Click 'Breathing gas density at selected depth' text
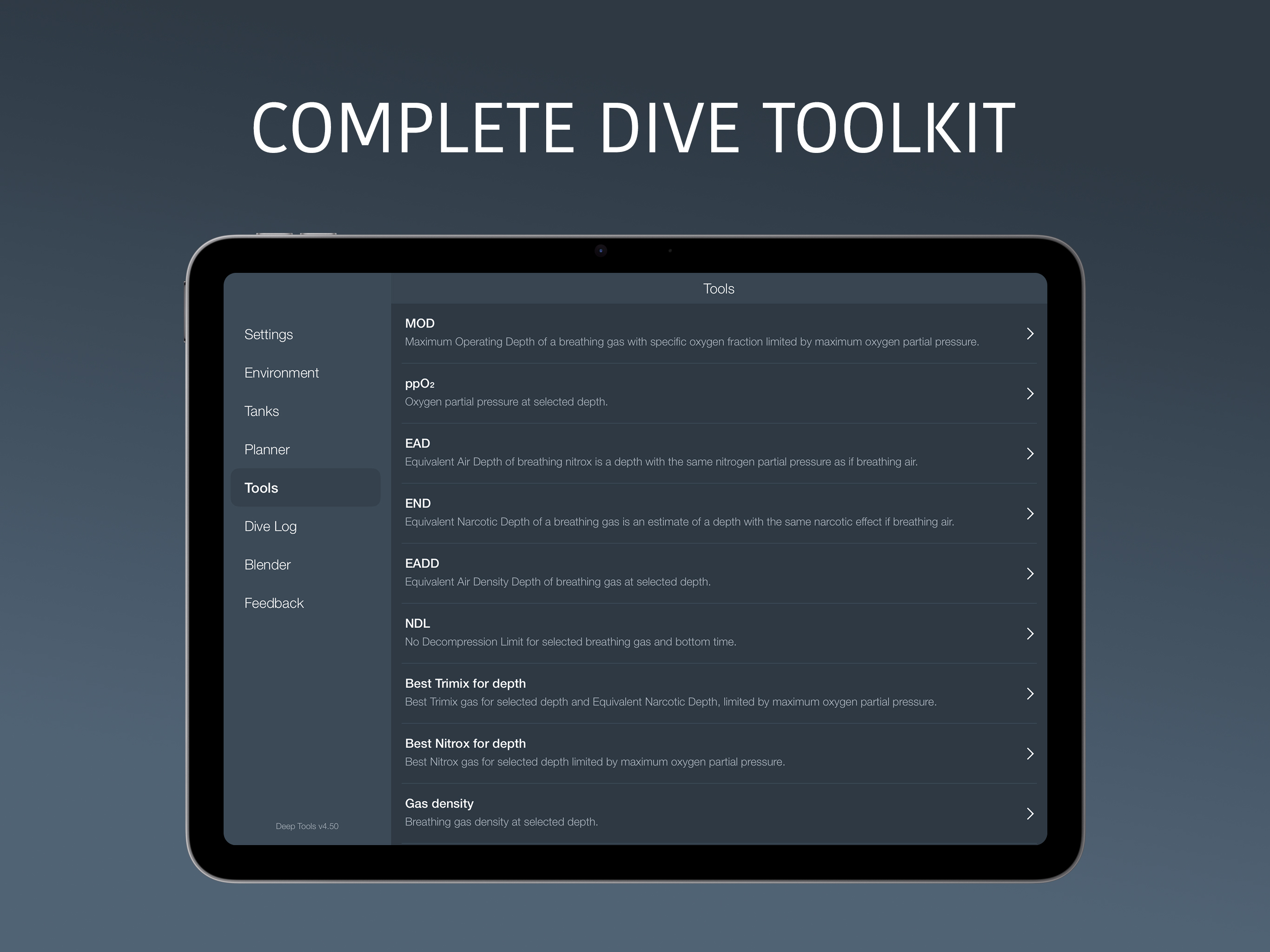The height and width of the screenshot is (952, 1270). point(501,822)
